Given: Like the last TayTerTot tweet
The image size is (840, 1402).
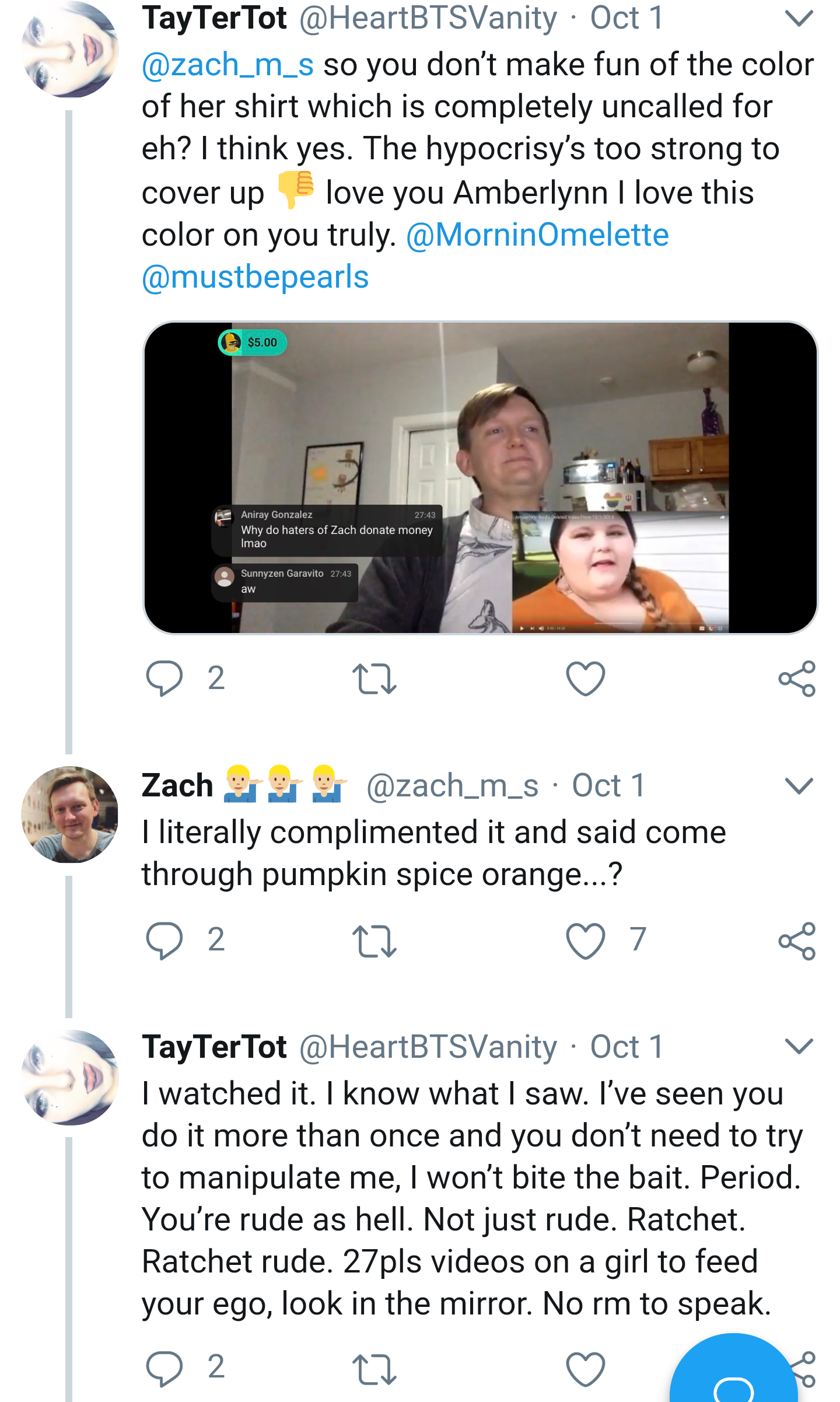Looking at the screenshot, I should [585, 1369].
